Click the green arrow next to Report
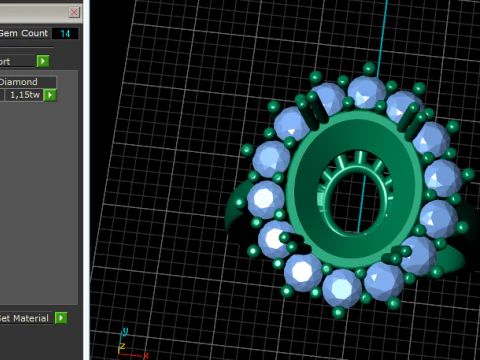Screen dimensions: 480x360 (43, 61)
